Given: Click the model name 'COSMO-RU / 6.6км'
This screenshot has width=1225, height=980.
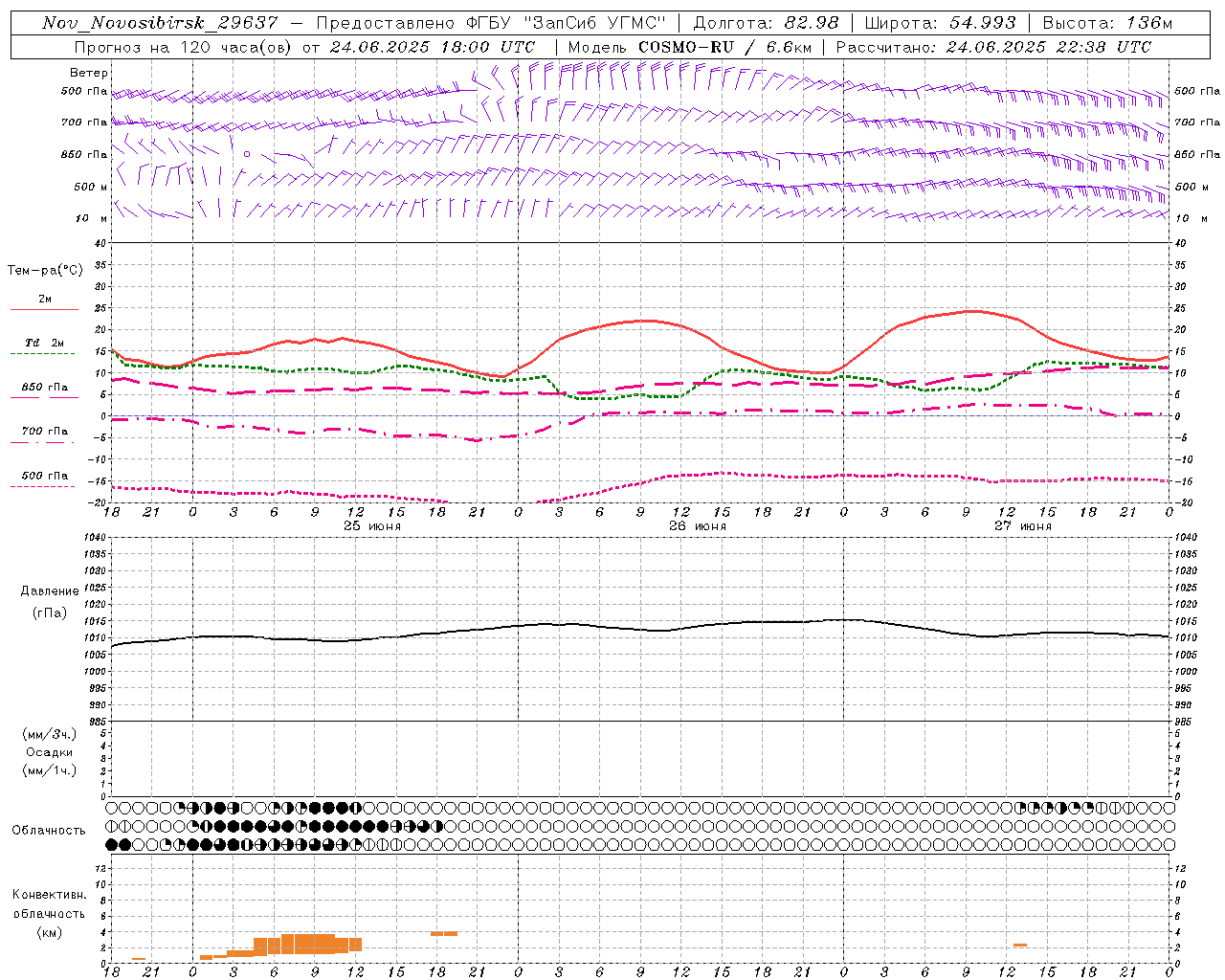Looking at the screenshot, I should (x=724, y=47).
